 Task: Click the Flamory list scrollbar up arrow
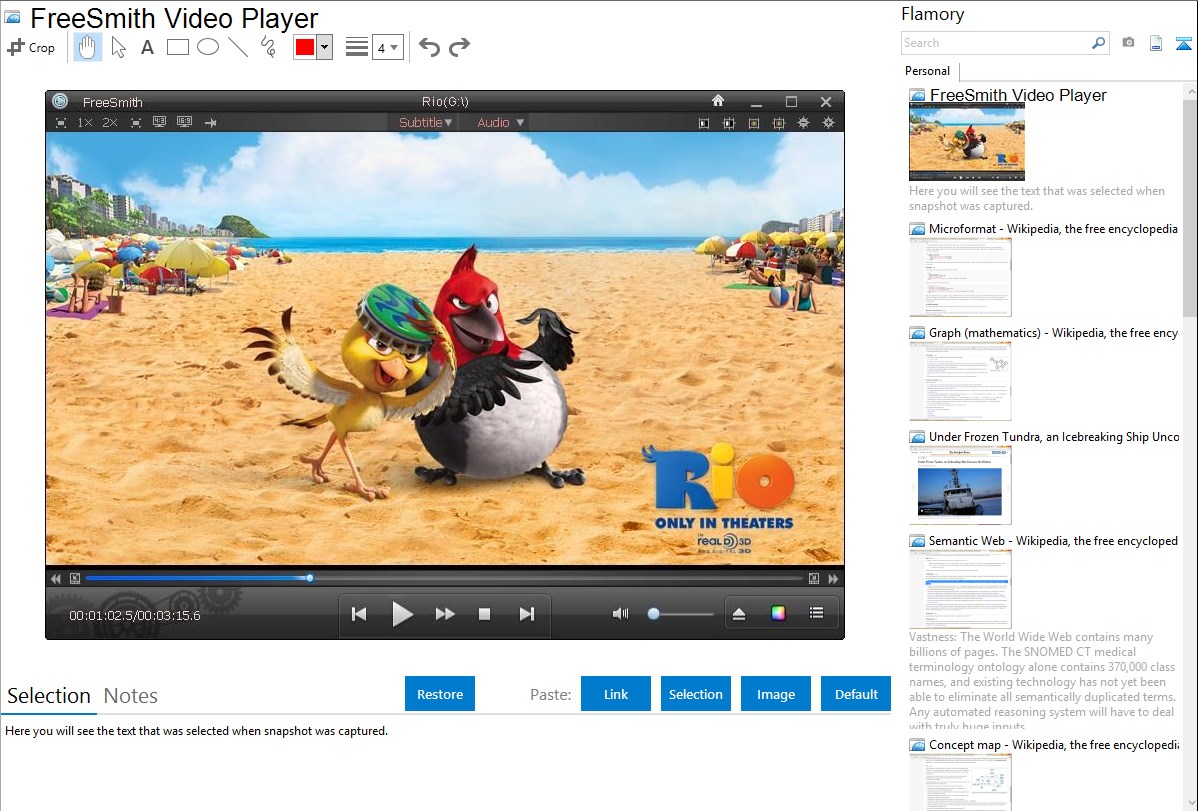[x=1191, y=91]
